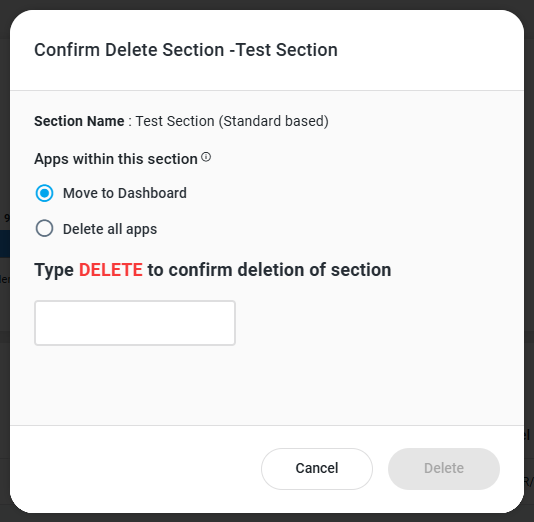
Task: Click empty dialog body below the text field
Action: [267, 385]
